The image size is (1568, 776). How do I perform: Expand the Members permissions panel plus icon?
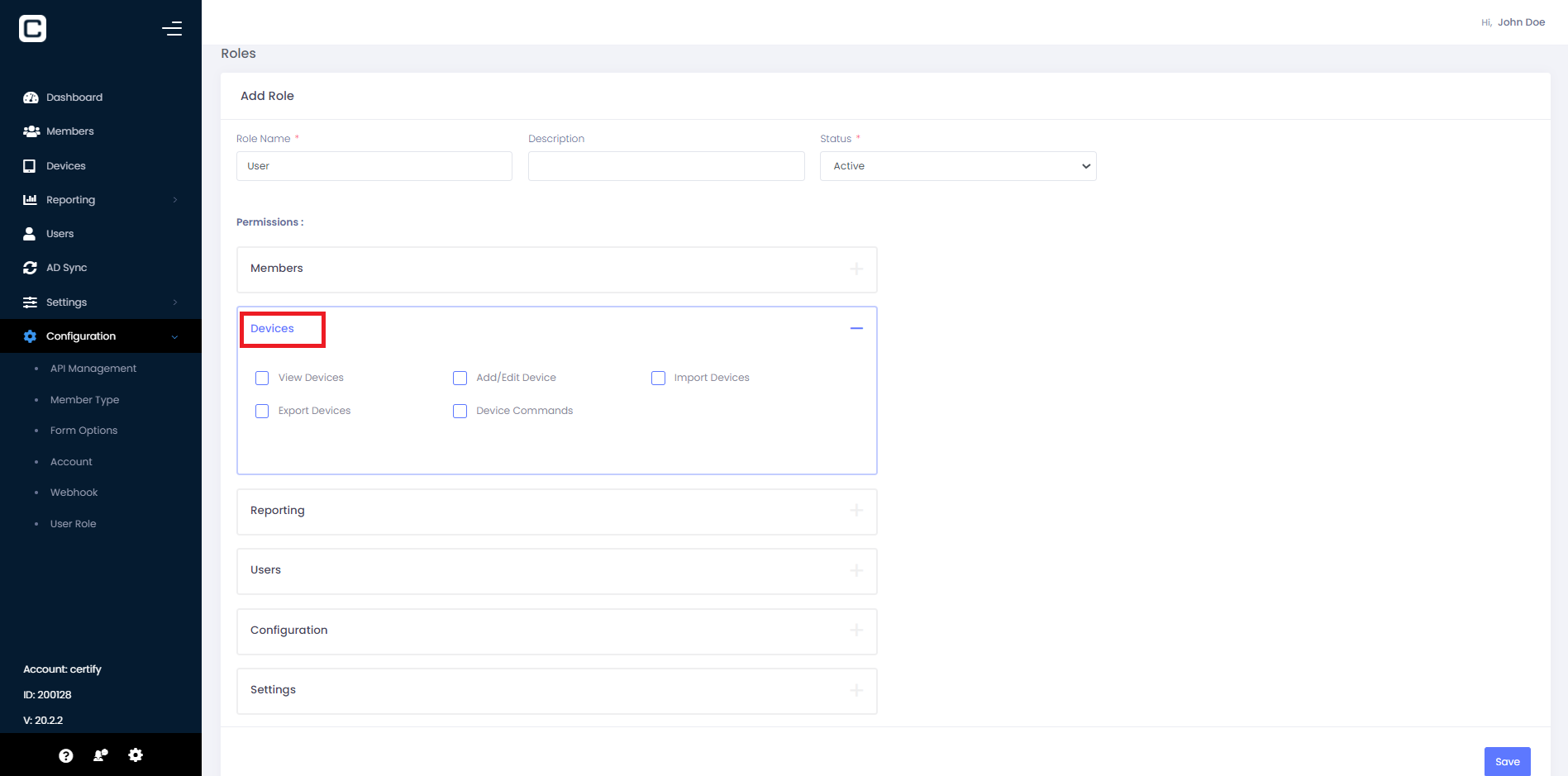click(856, 269)
